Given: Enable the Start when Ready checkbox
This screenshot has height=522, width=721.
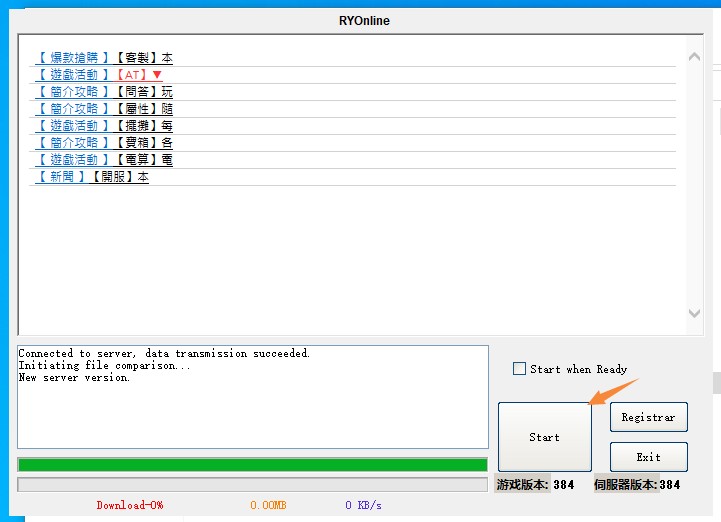Looking at the screenshot, I should point(519,369).
